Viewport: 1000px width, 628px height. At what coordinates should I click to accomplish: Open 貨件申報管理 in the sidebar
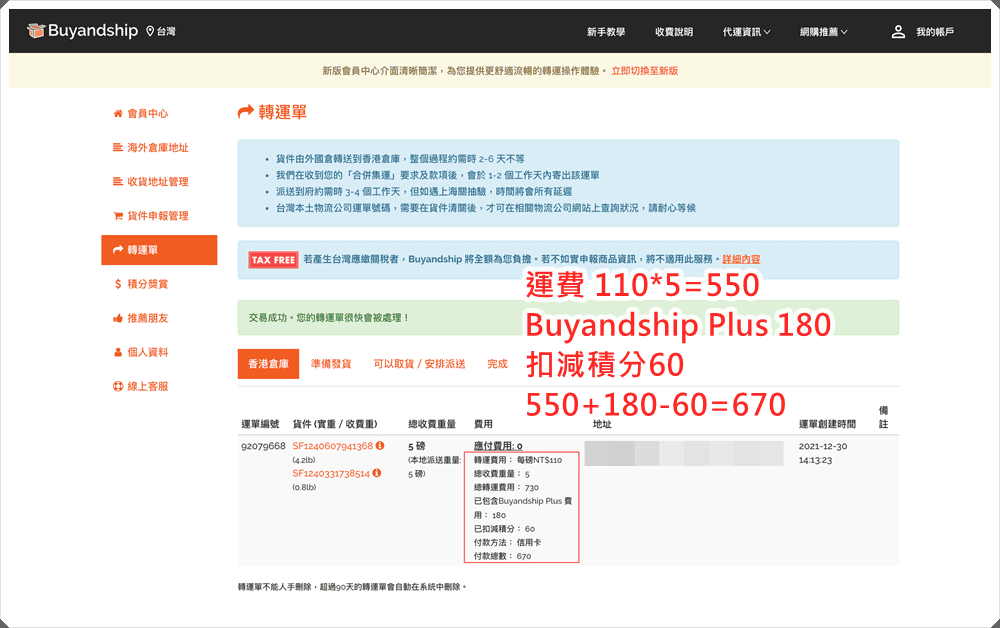click(157, 216)
